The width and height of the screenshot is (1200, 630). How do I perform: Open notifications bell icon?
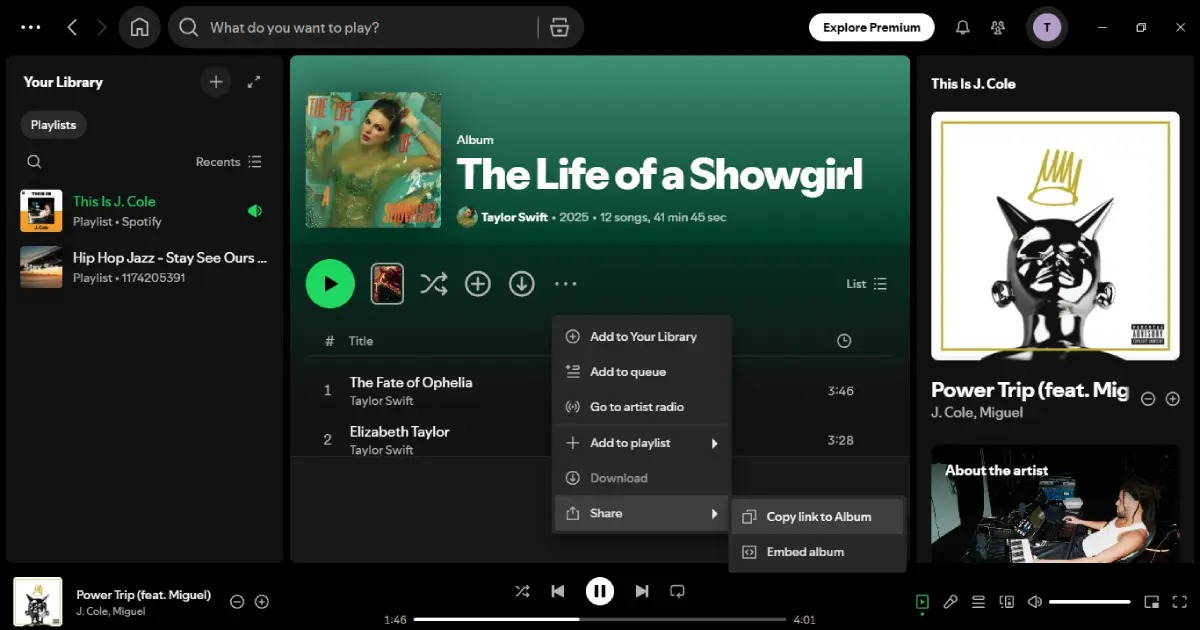point(962,27)
